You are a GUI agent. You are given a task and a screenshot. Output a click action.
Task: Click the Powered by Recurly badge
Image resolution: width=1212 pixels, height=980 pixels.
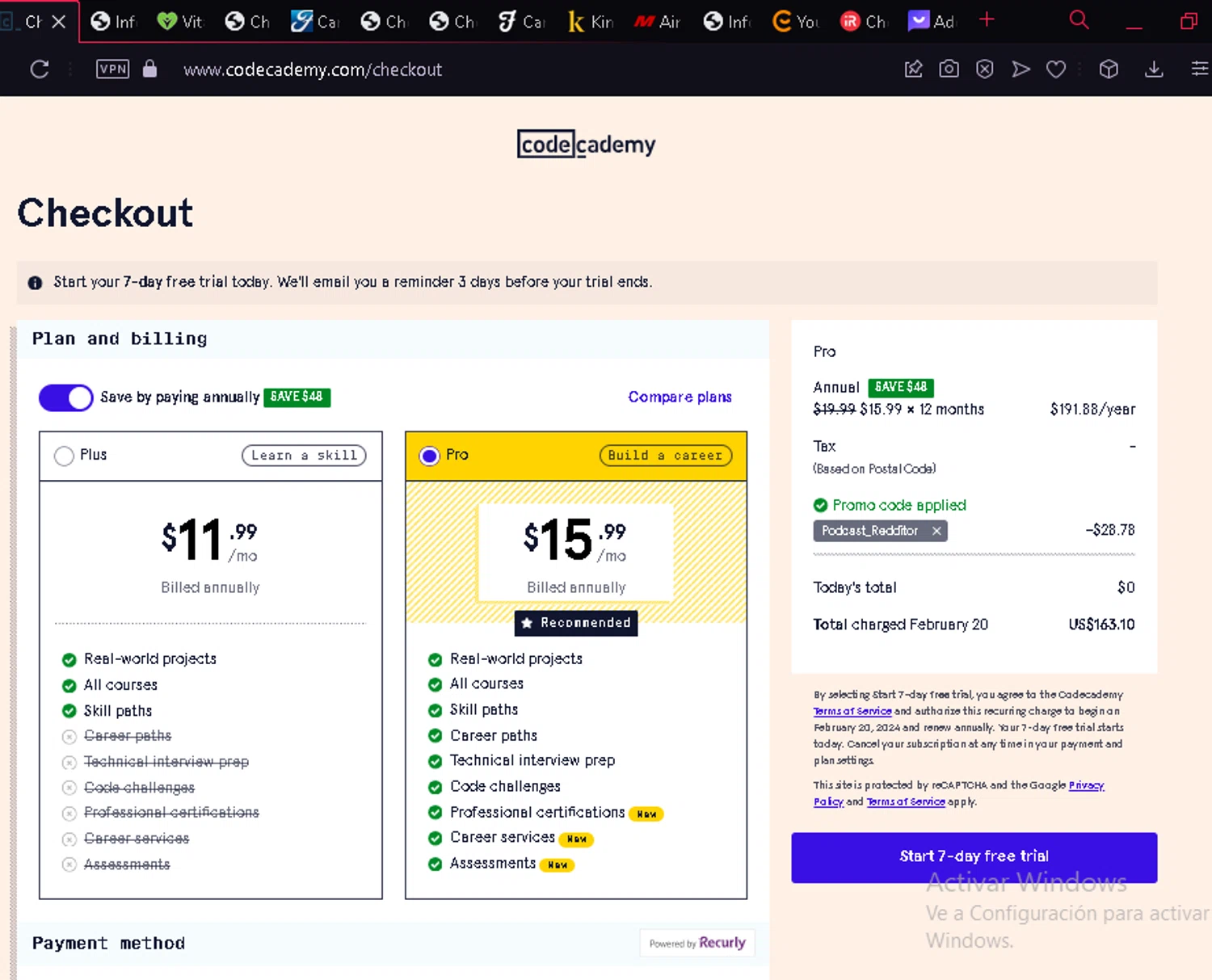(696, 943)
